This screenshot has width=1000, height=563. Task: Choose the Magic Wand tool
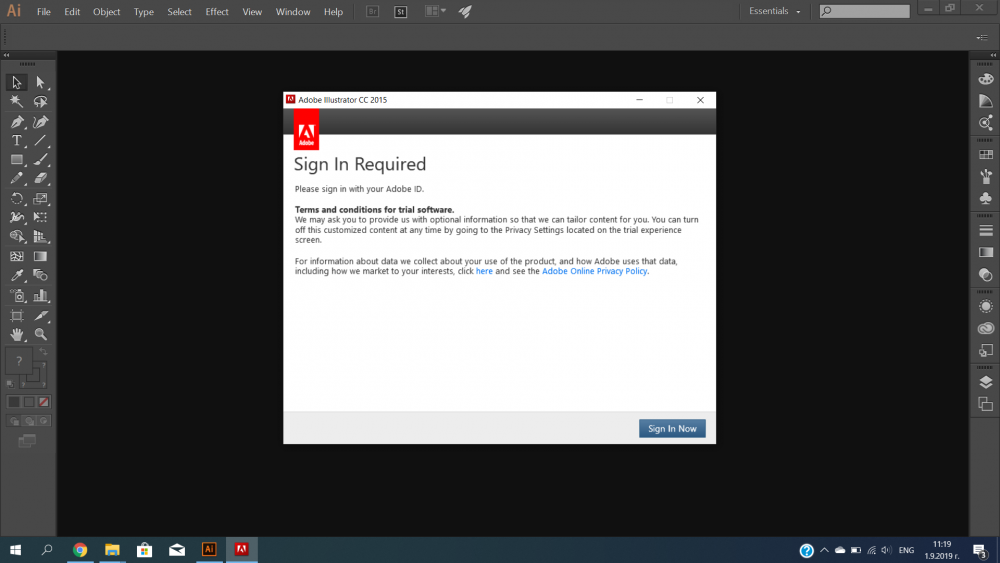point(17,101)
